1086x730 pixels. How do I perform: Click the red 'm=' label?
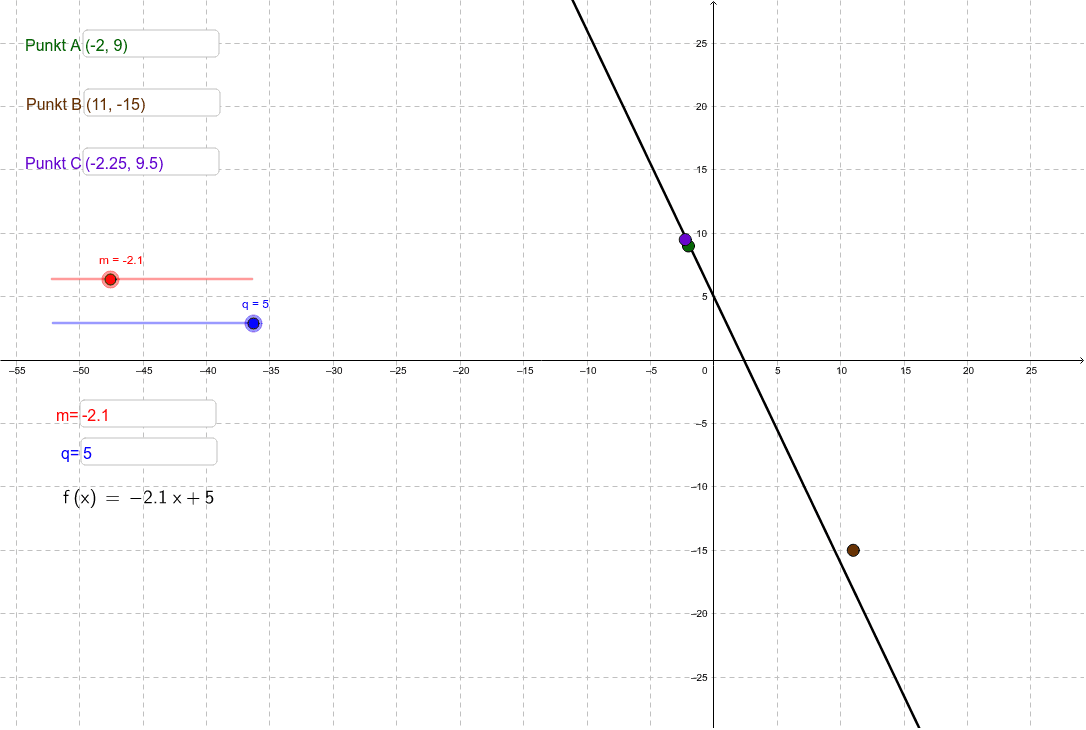click(x=67, y=416)
